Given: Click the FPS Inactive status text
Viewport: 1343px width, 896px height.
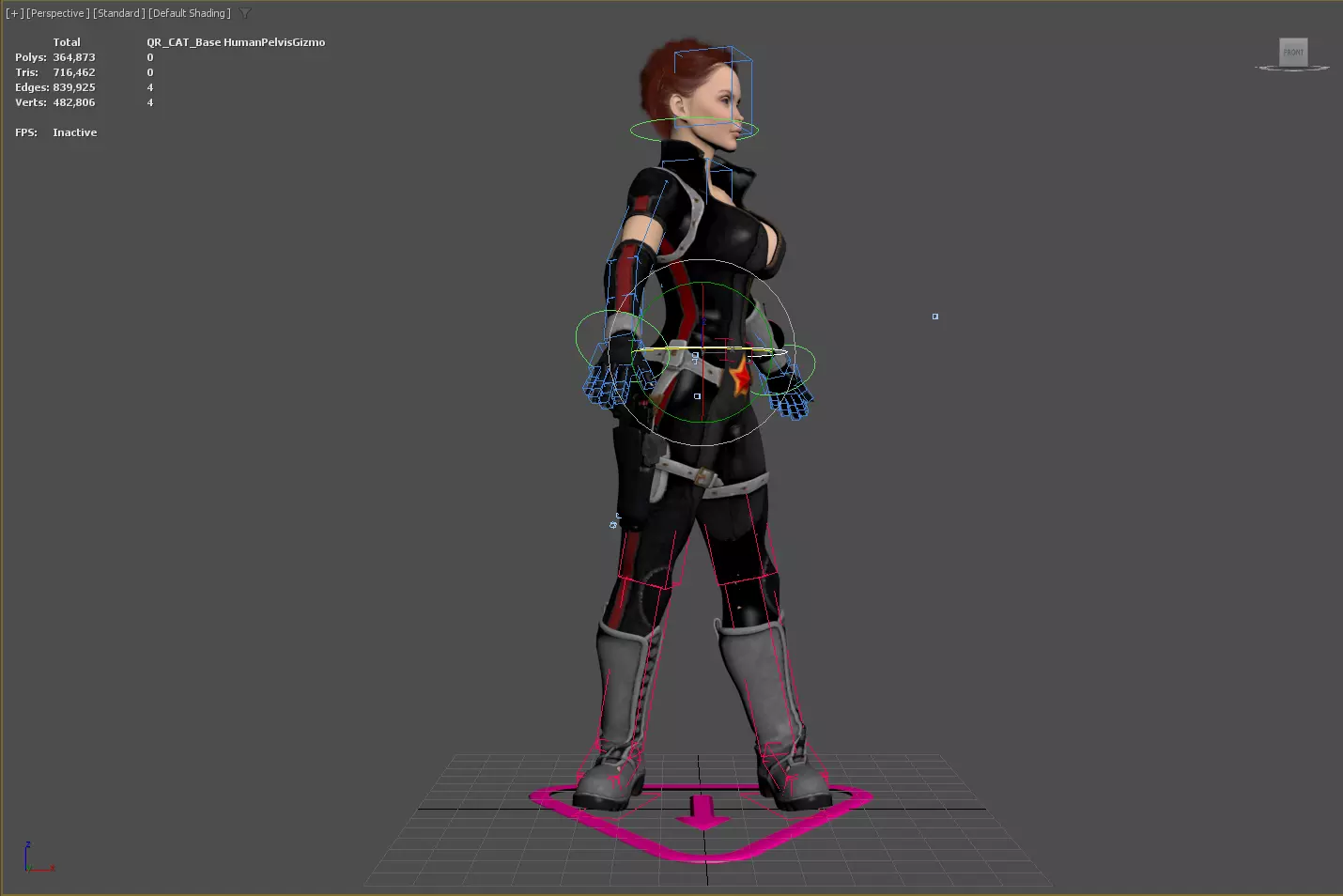Looking at the screenshot, I should click(75, 132).
